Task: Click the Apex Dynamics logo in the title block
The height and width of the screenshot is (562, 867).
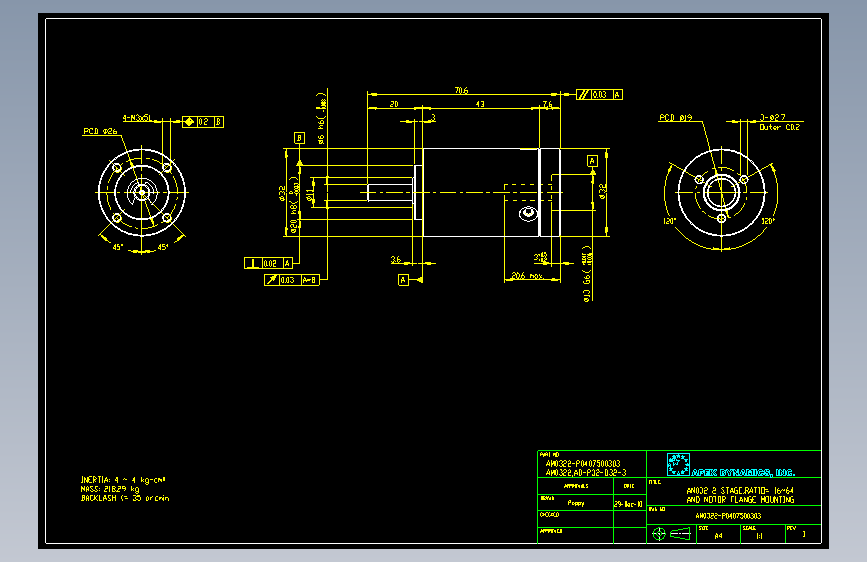Action: 678,464
